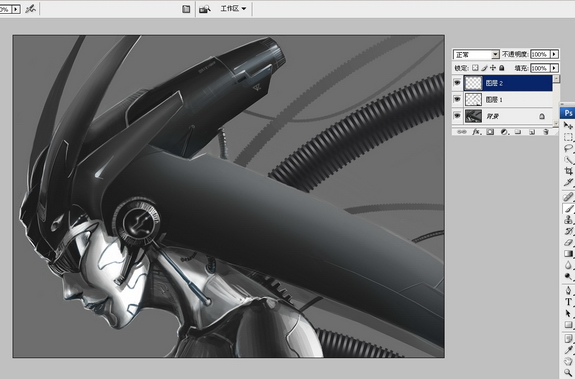The image size is (575, 379).
Task: Open the flow percentage arrow in options bar
Action: click(x=16, y=9)
